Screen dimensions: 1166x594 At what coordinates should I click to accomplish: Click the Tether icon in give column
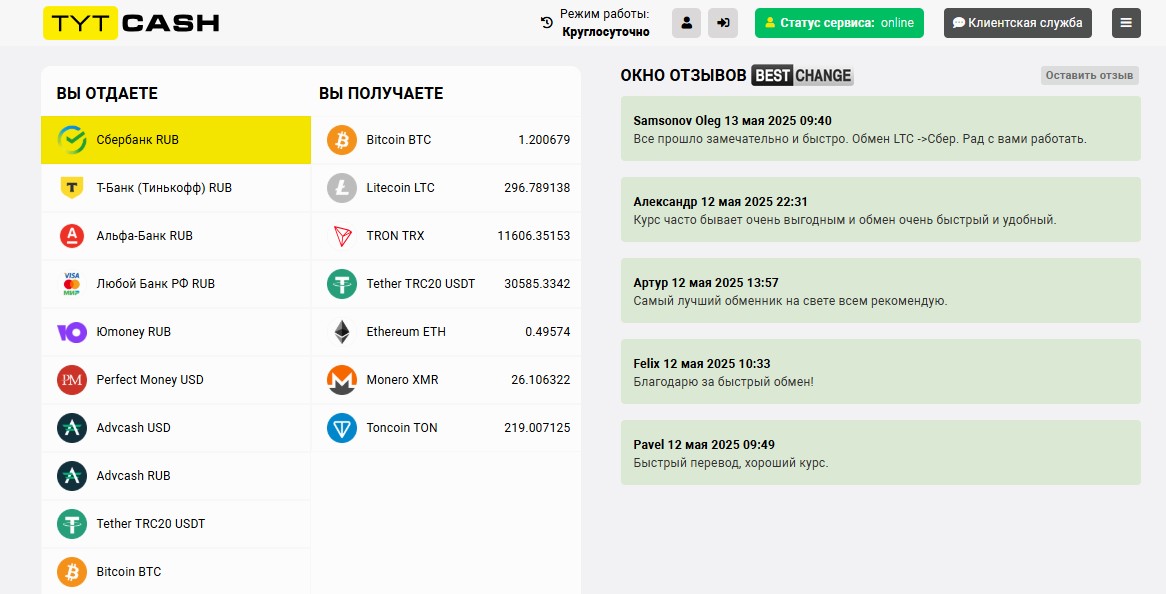tap(72, 523)
